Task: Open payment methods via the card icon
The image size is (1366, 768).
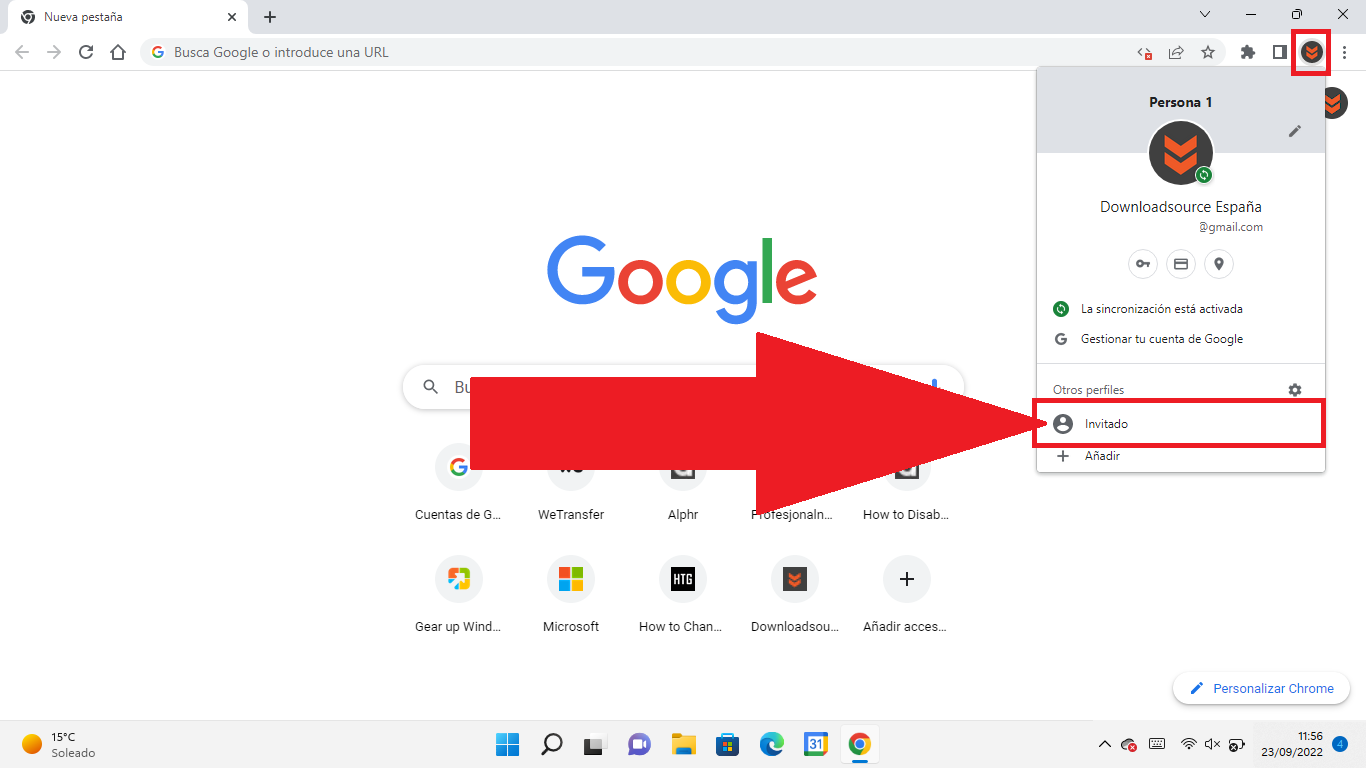Action: tap(1180, 264)
